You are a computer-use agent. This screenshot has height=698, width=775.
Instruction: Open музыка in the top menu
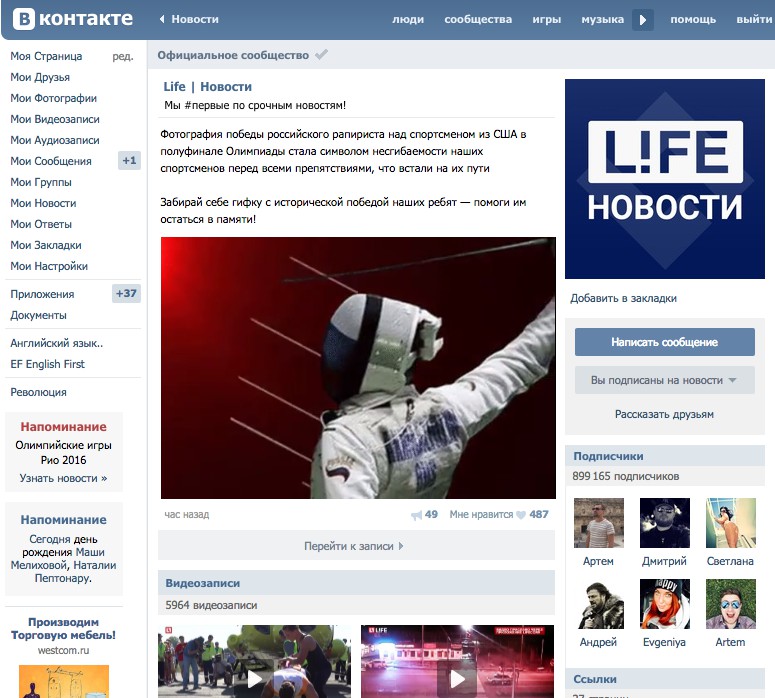coord(603,19)
